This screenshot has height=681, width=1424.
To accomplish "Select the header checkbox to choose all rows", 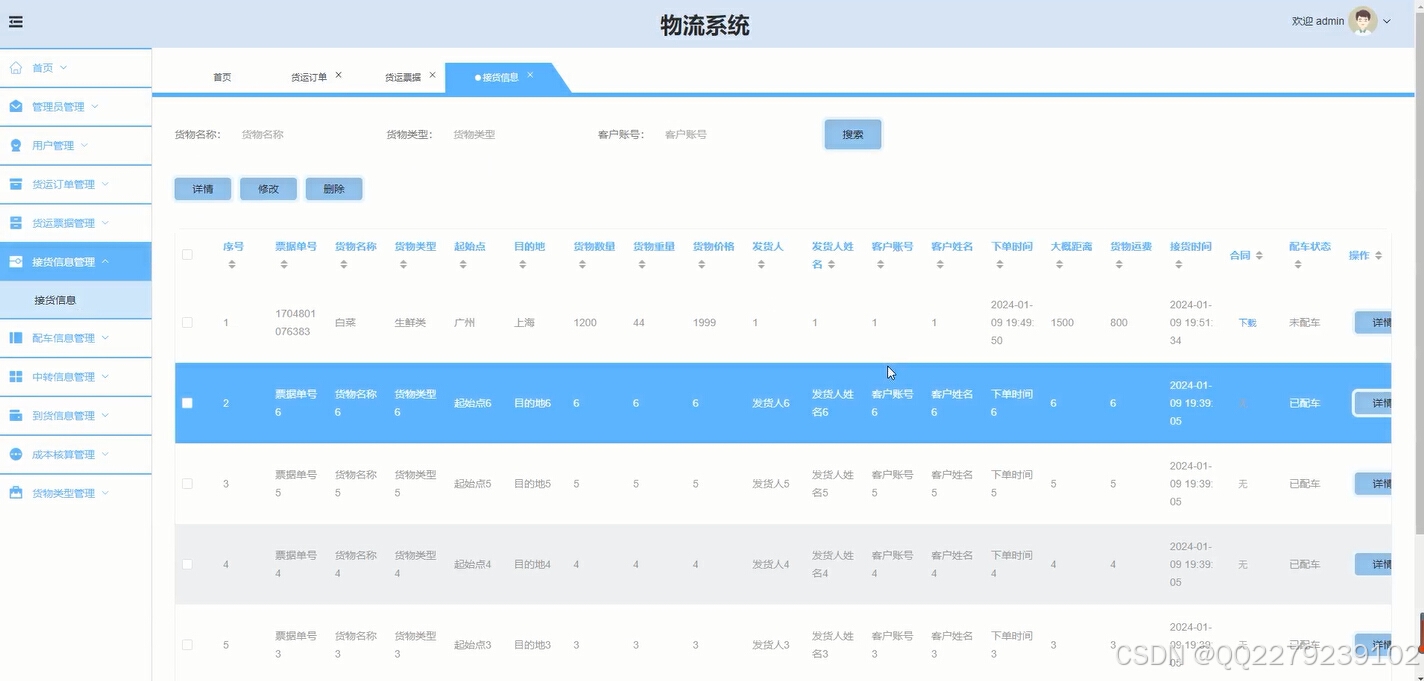I will pyautogui.click(x=187, y=254).
